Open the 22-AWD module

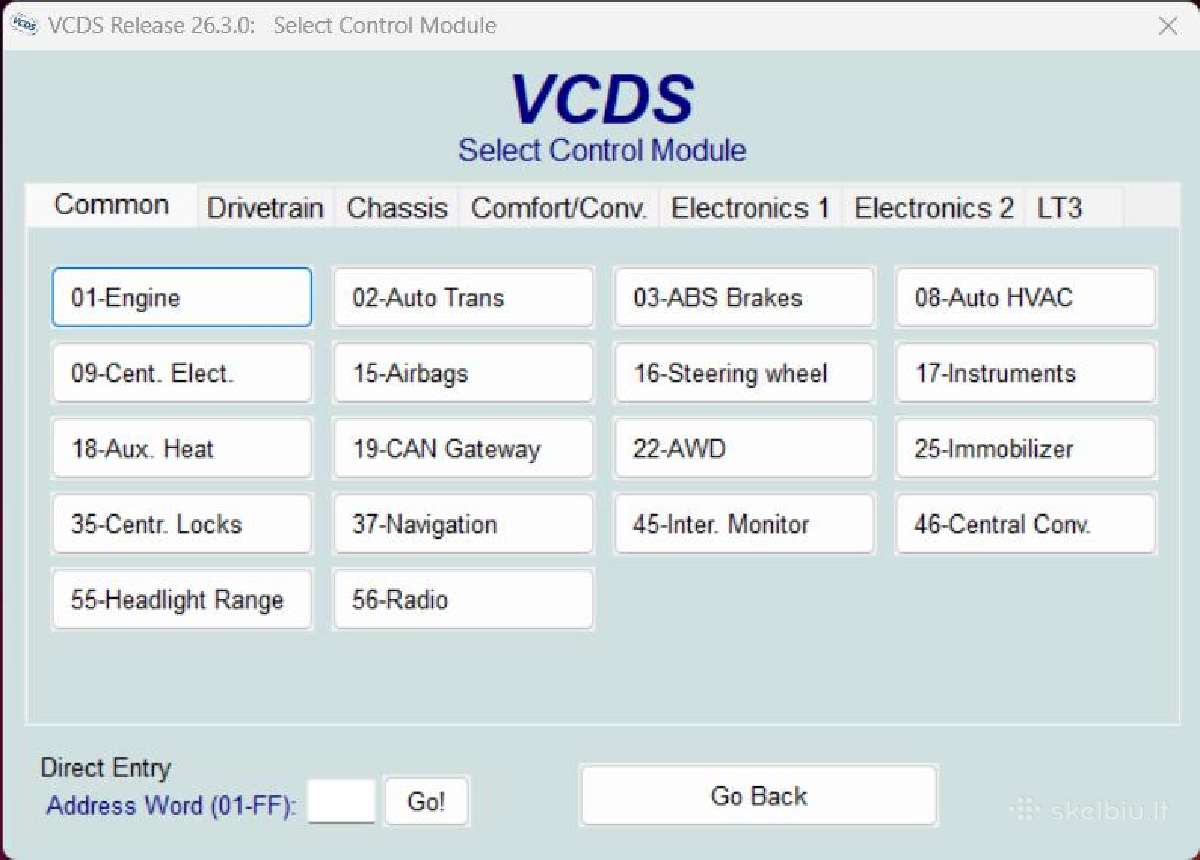click(x=745, y=448)
